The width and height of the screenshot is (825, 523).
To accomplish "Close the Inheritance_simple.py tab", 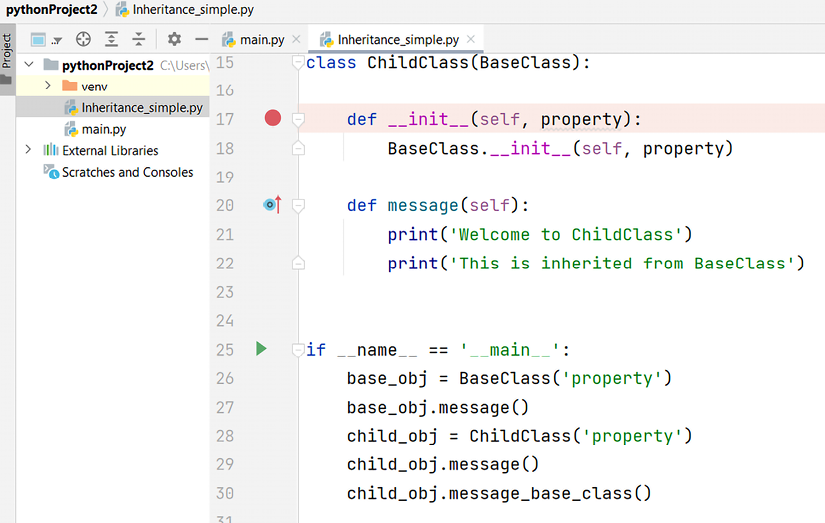I will click(x=471, y=39).
